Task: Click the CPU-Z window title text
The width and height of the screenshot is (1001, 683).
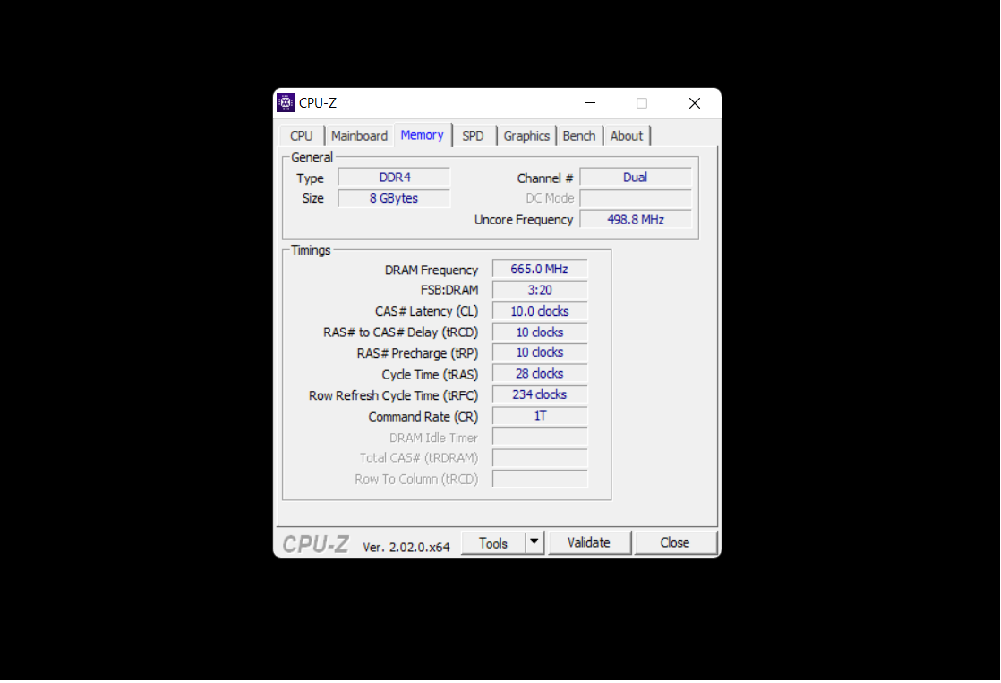Action: (x=317, y=103)
